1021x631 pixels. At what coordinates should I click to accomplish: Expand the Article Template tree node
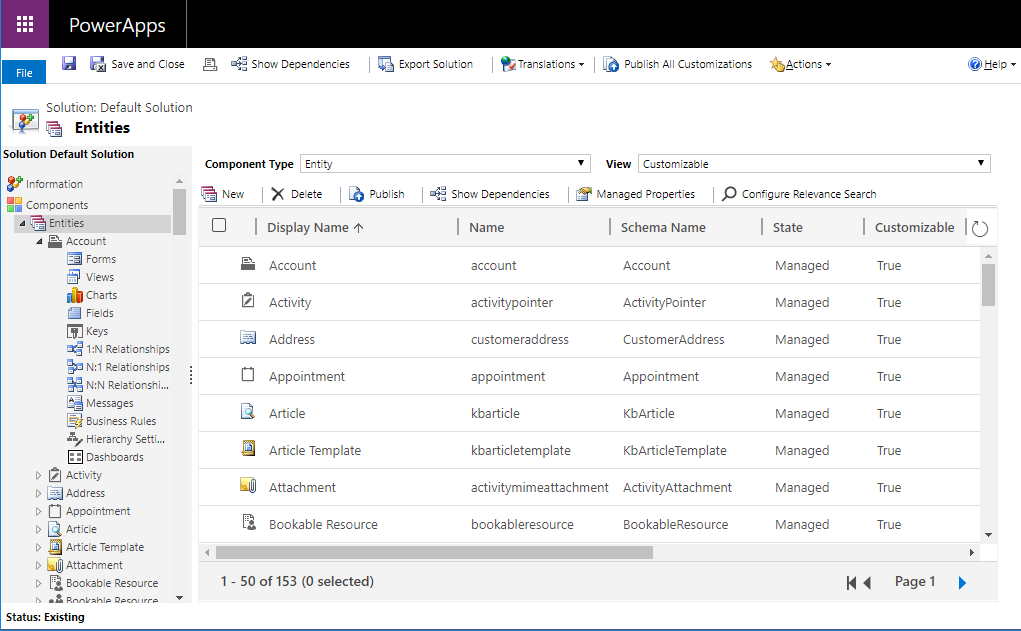38,548
